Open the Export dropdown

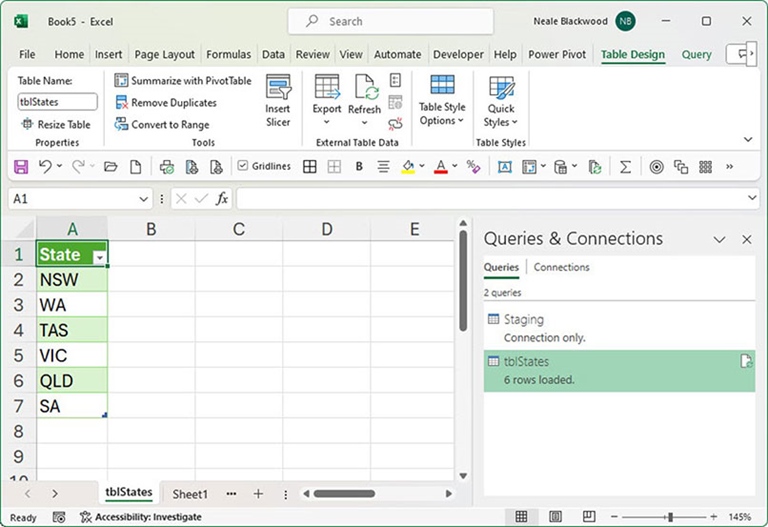[327, 122]
